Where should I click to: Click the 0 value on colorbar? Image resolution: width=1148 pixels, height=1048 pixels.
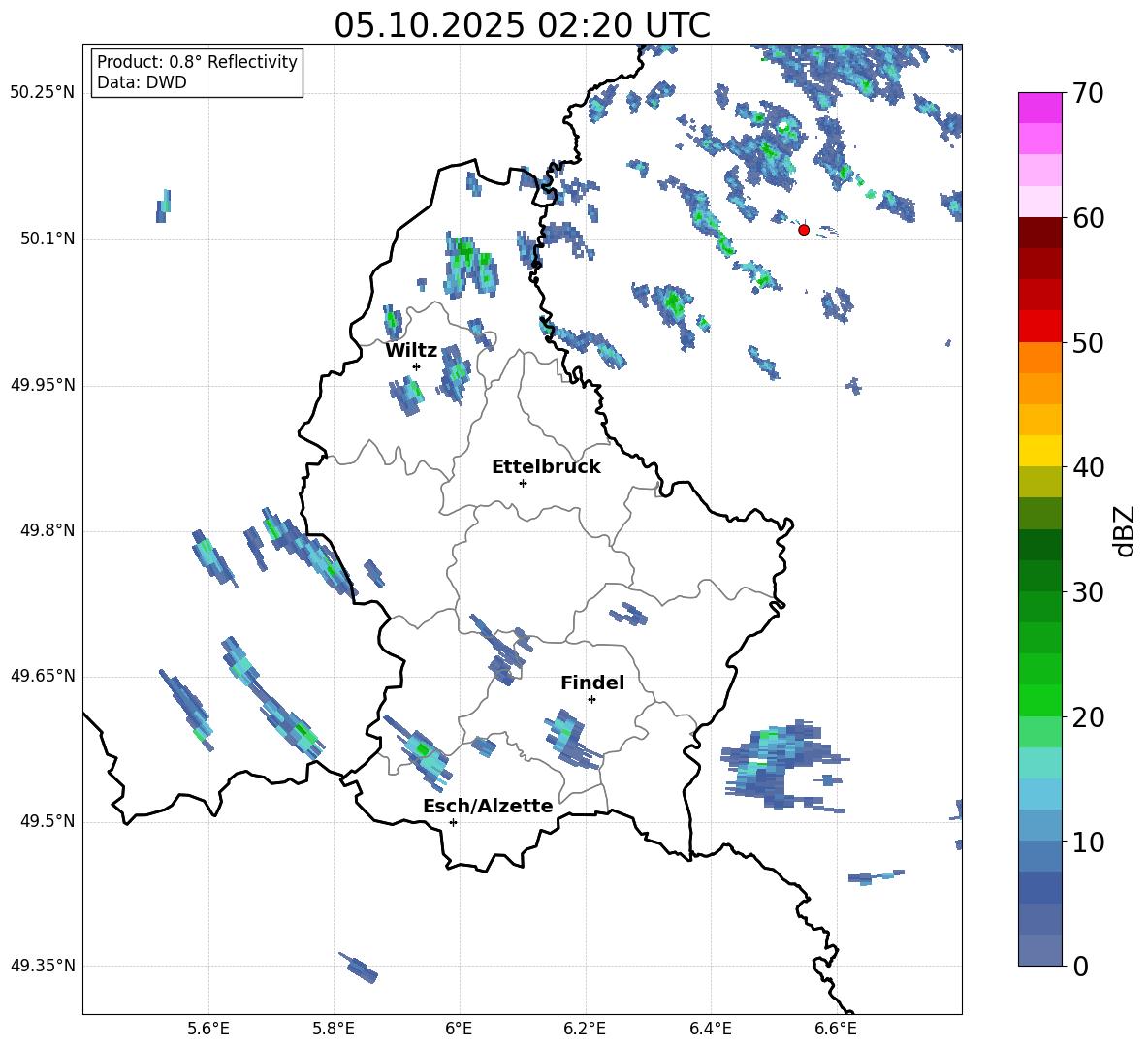tap(1080, 966)
